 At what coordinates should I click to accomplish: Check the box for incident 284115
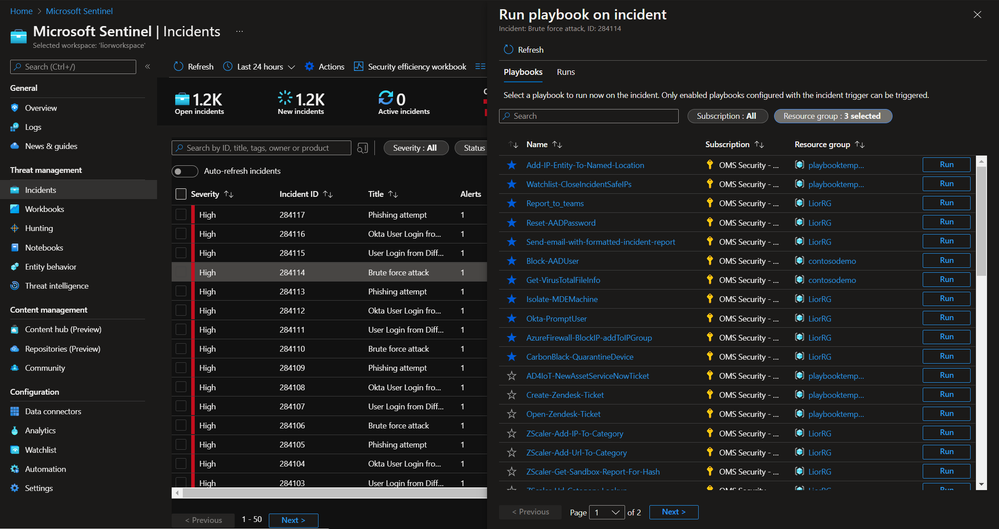pyautogui.click(x=181, y=253)
